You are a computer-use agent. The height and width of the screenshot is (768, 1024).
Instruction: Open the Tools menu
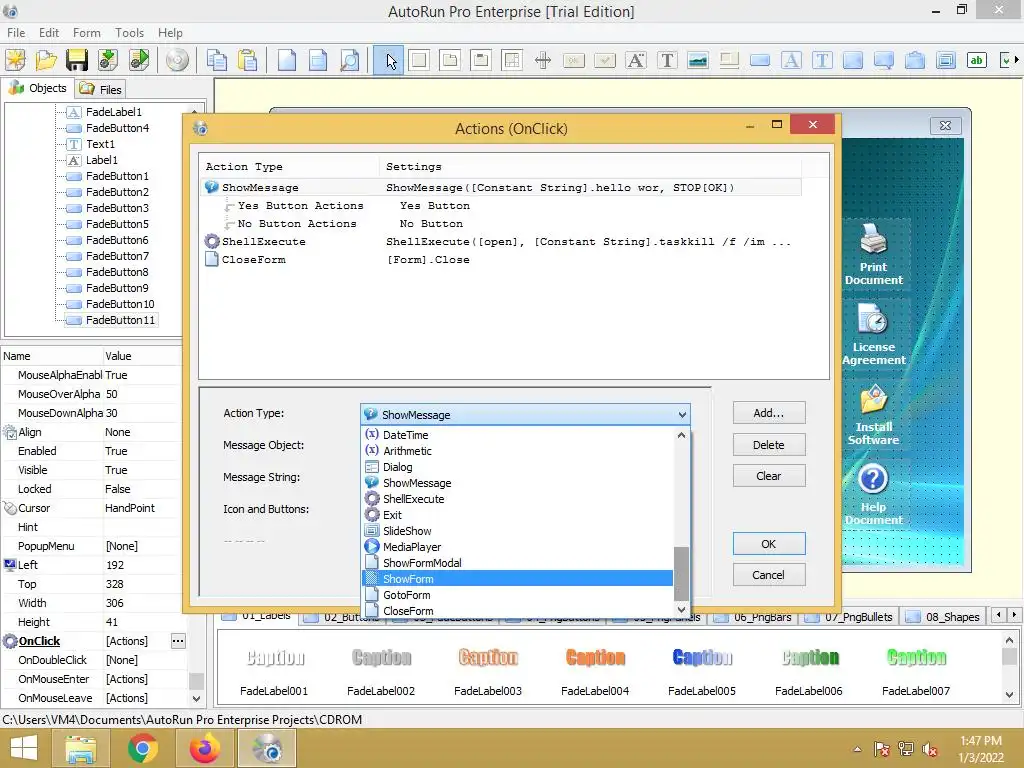[129, 33]
